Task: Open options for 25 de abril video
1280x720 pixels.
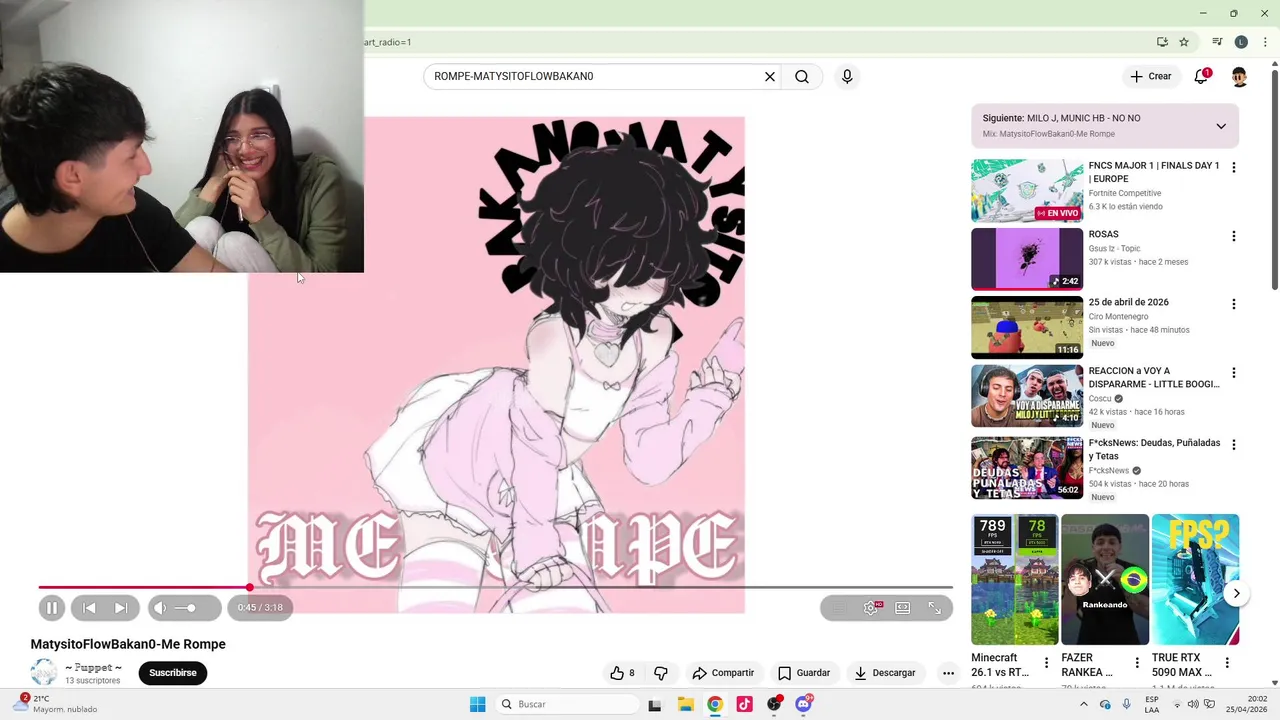Action: (1233, 304)
